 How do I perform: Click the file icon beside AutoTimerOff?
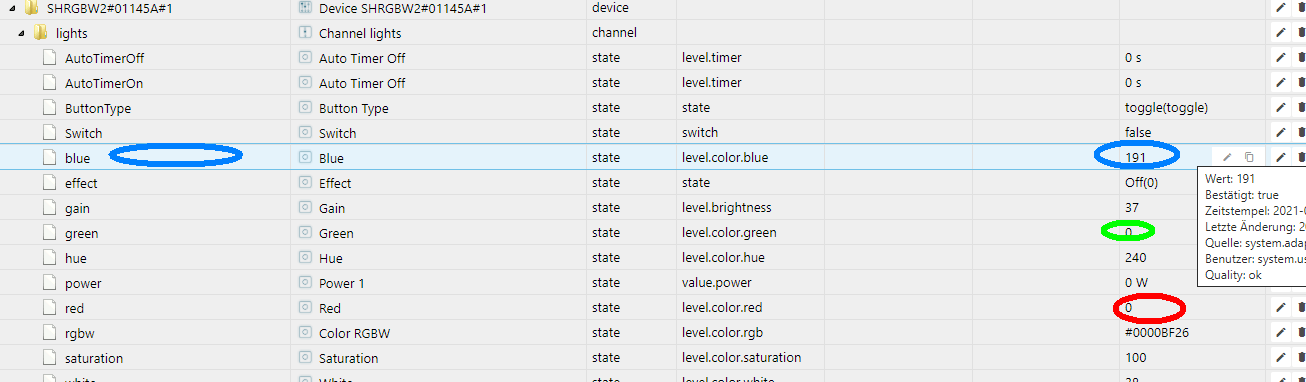(50, 58)
